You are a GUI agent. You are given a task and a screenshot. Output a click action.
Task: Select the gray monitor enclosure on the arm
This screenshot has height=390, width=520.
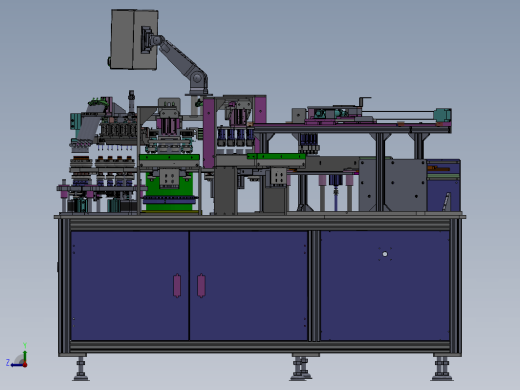point(134,40)
